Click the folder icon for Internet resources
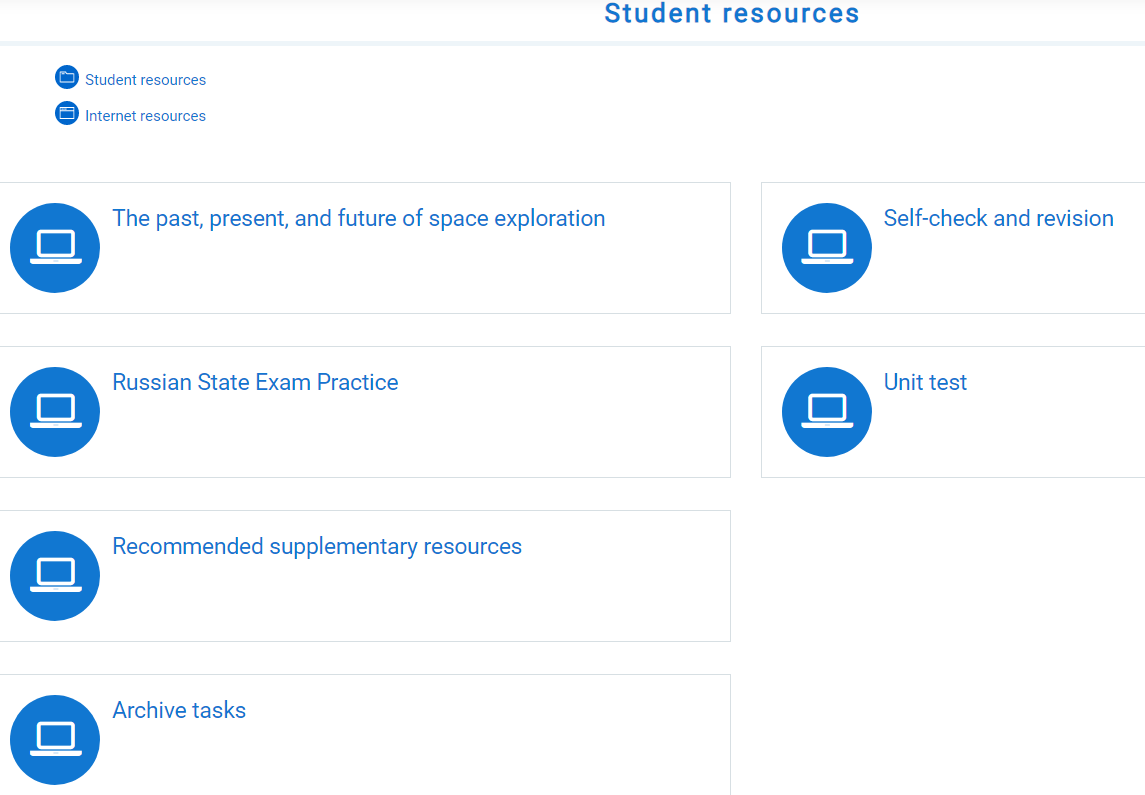The width and height of the screenshot is (1145, 795). tap(66, 113)
